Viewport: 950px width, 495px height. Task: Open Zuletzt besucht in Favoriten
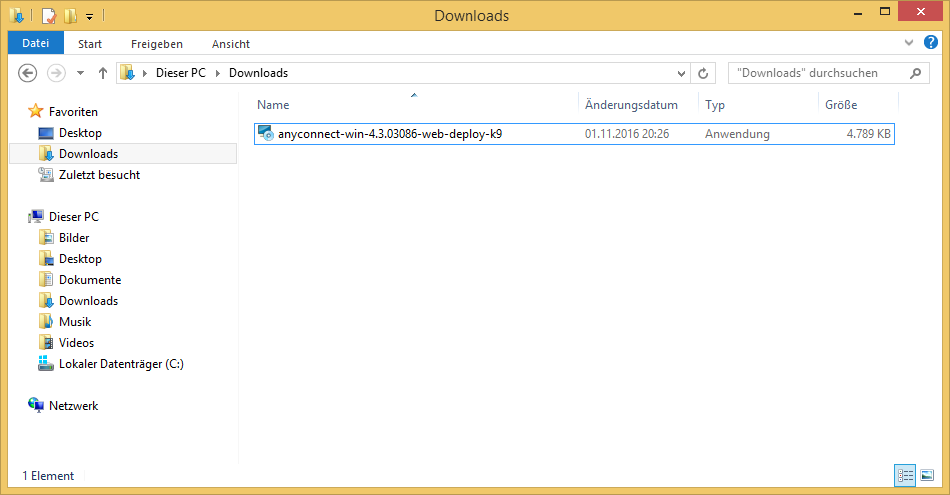coord(99,175)
